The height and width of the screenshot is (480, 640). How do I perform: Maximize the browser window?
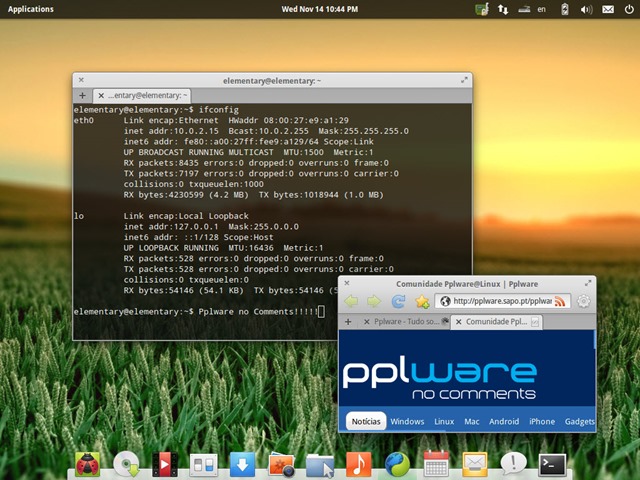[588, 283]
